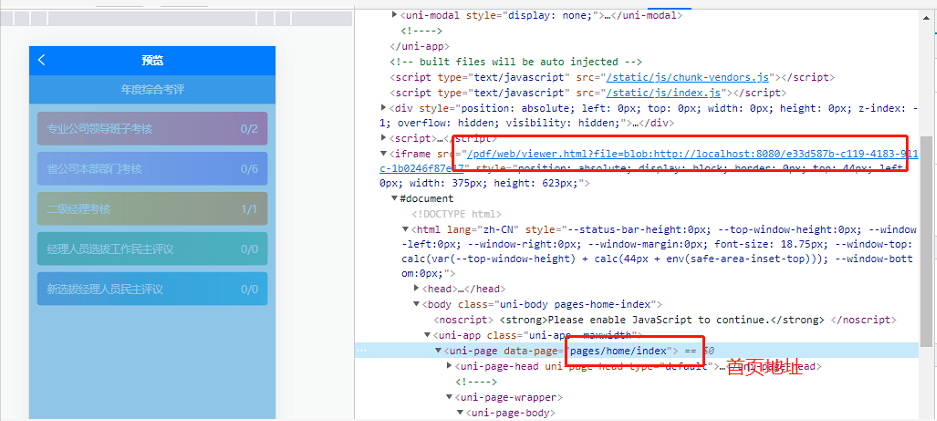Open 新选拔经理人员民主评议 card
The height and width of the screenshot is (421, 937).
pyautogui.click(x=152, y=289)
